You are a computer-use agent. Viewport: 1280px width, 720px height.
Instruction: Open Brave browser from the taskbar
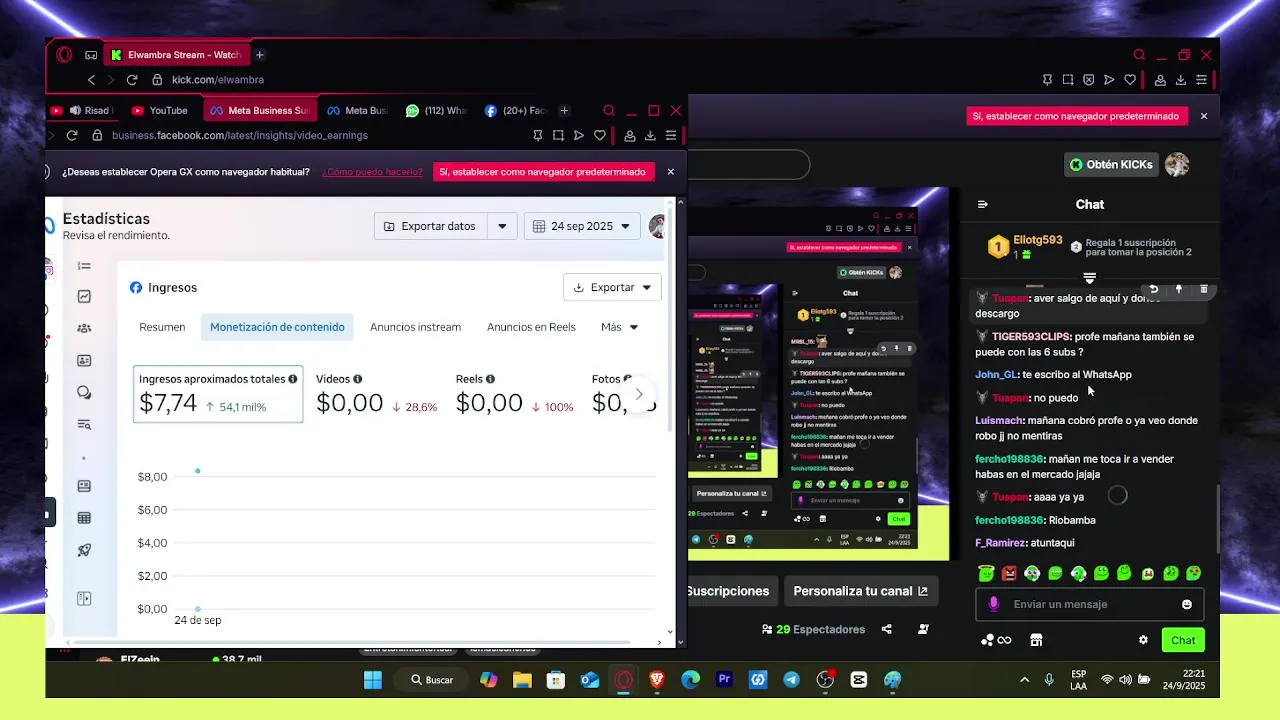tap(657, 680)
